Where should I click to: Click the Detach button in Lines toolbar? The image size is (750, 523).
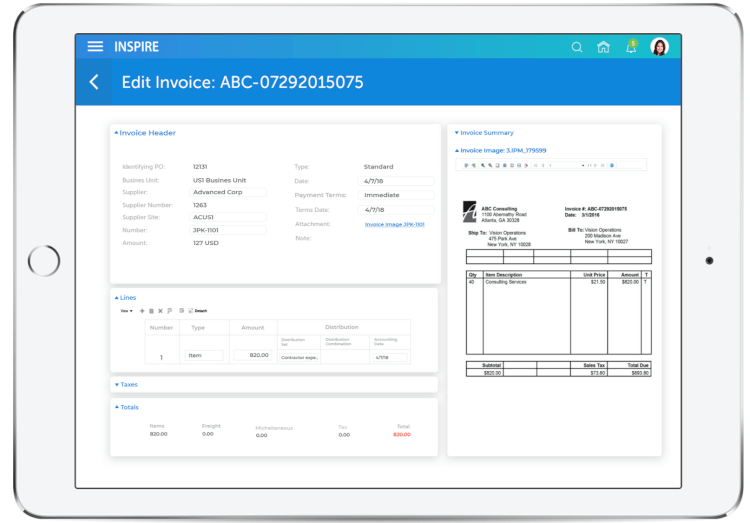[198, 311]
